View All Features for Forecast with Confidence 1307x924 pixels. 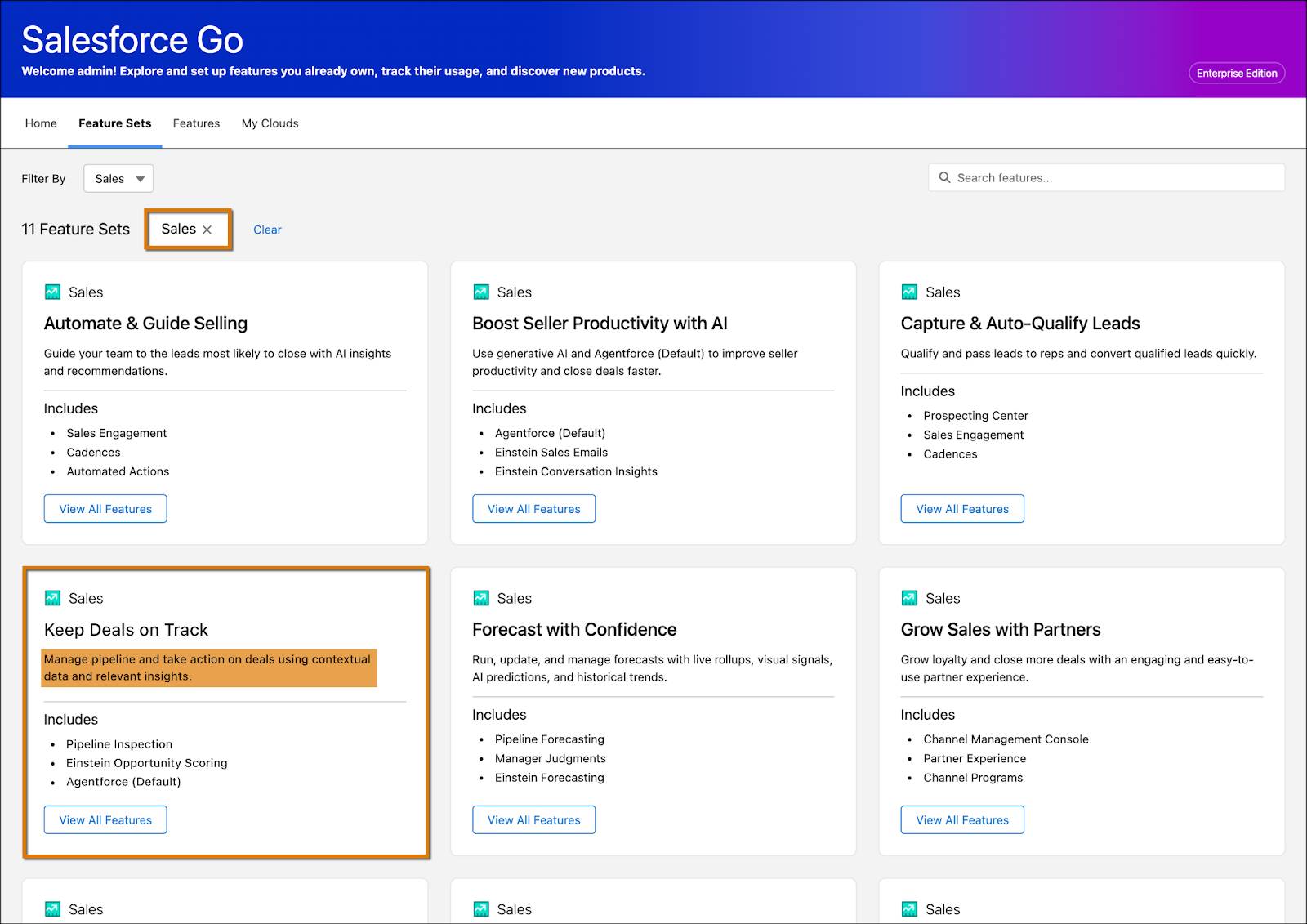pos(534,820)
